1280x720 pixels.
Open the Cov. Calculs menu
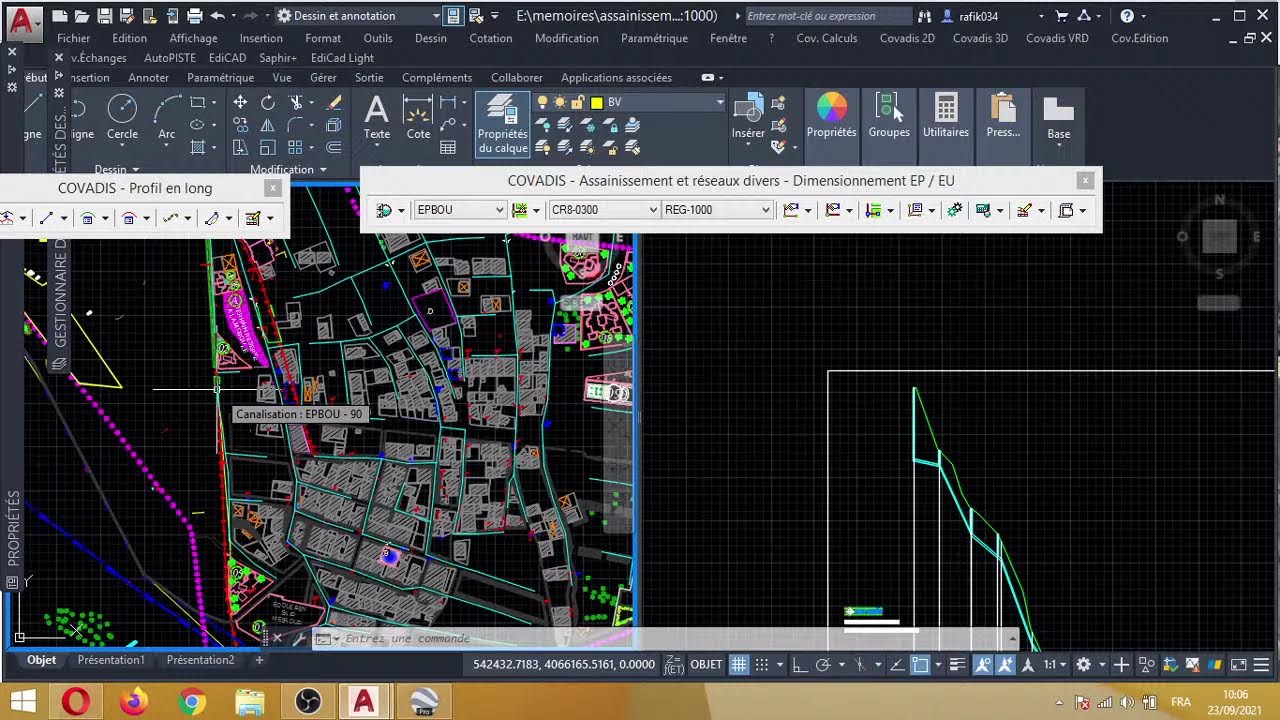point(827,38)
